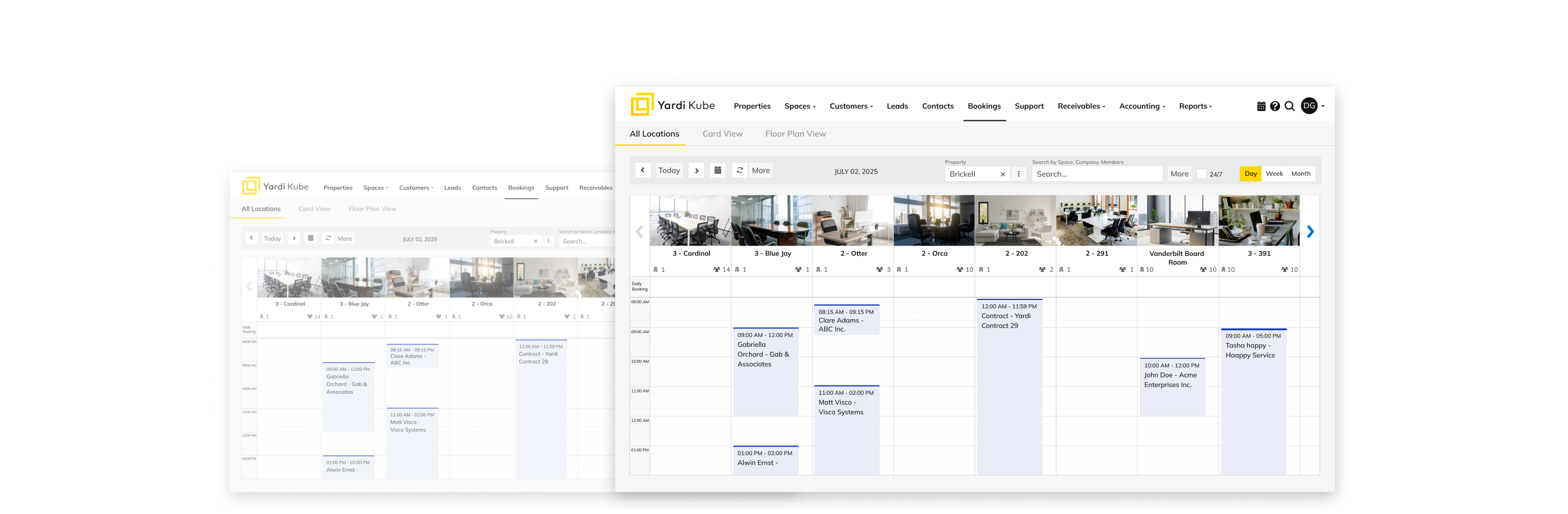The height and width of the screenshot is (514, 1568).
Task: Click Today button in smaller left window
Action: (x=272, y=238)
